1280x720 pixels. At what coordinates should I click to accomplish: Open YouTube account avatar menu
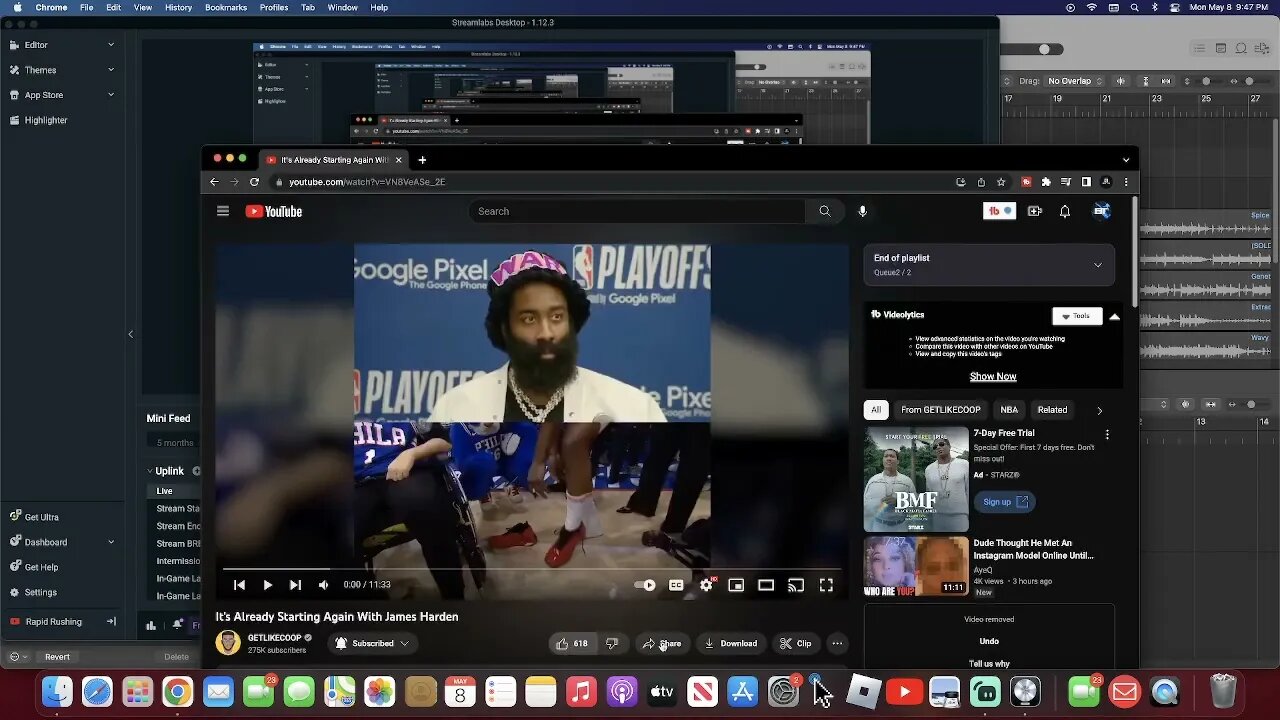tap(1101, 211)
